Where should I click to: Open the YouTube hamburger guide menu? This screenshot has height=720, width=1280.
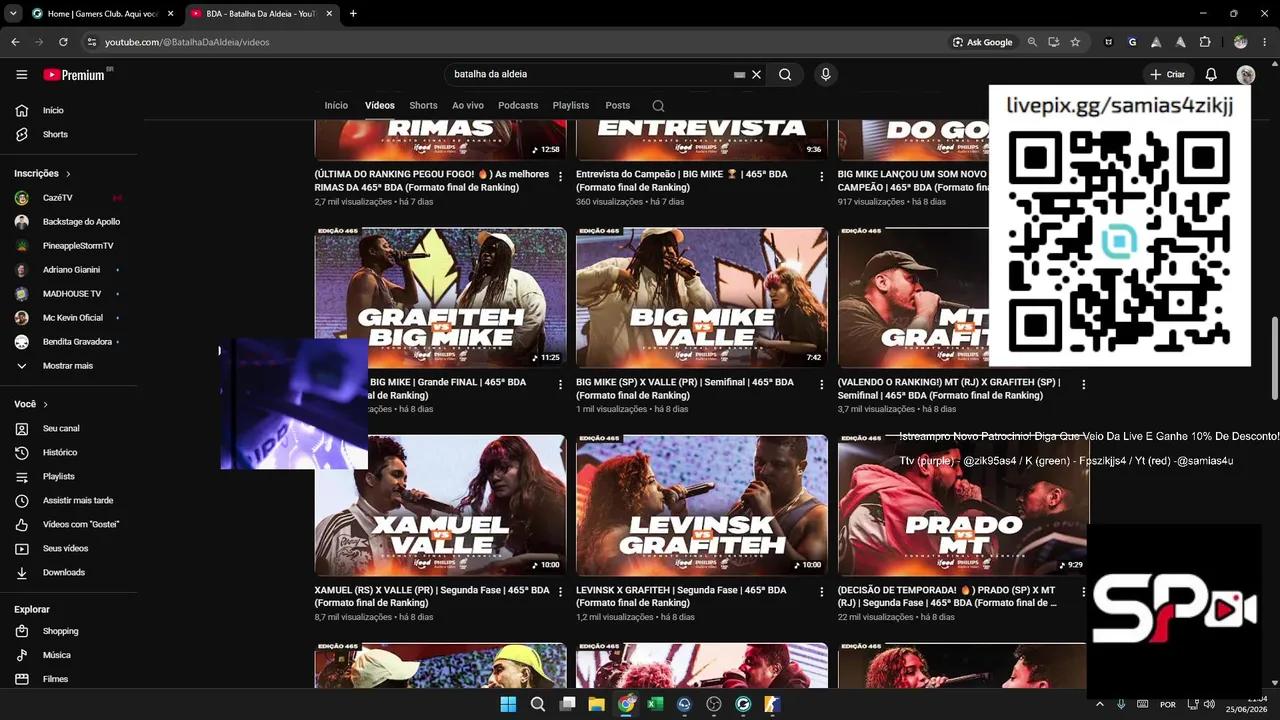coord(21,74)
